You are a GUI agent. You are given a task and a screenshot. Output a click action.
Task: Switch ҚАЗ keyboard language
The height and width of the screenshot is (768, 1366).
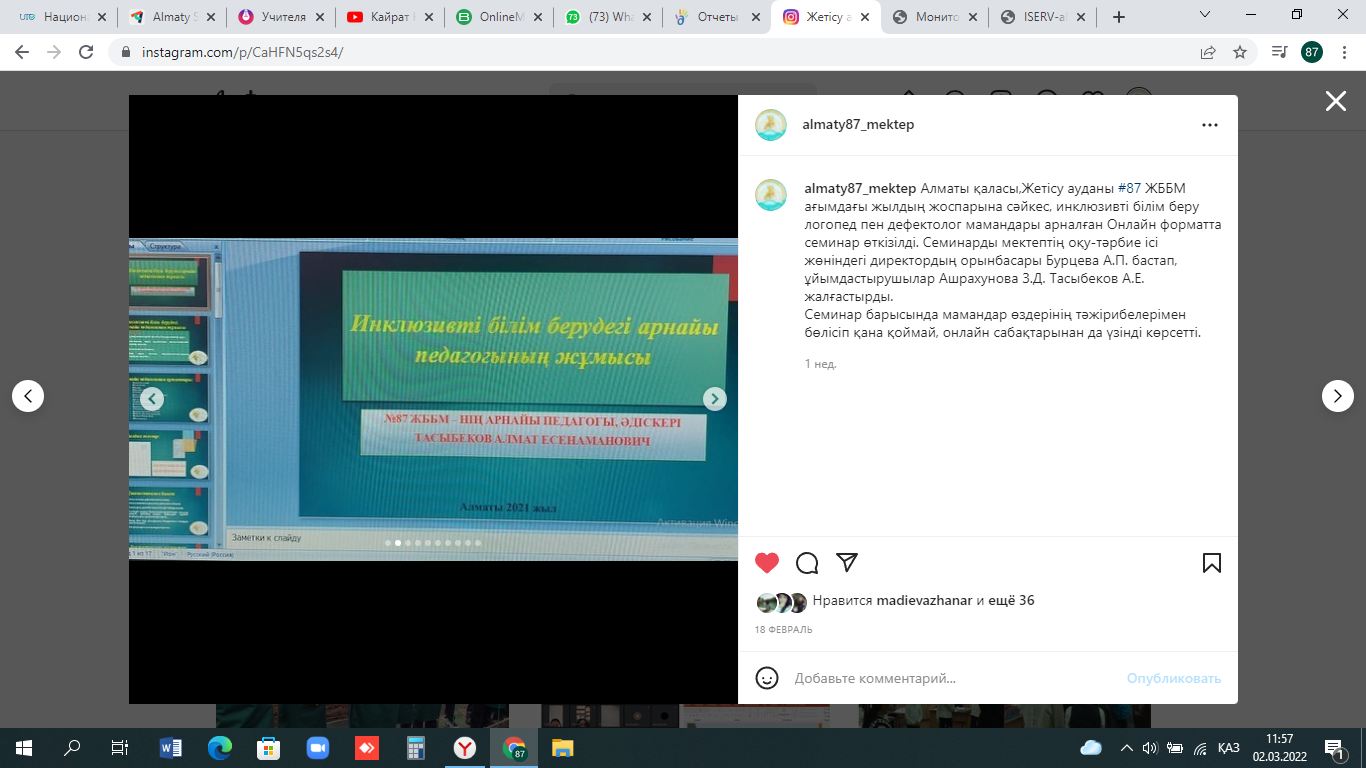coord(1229,748)
